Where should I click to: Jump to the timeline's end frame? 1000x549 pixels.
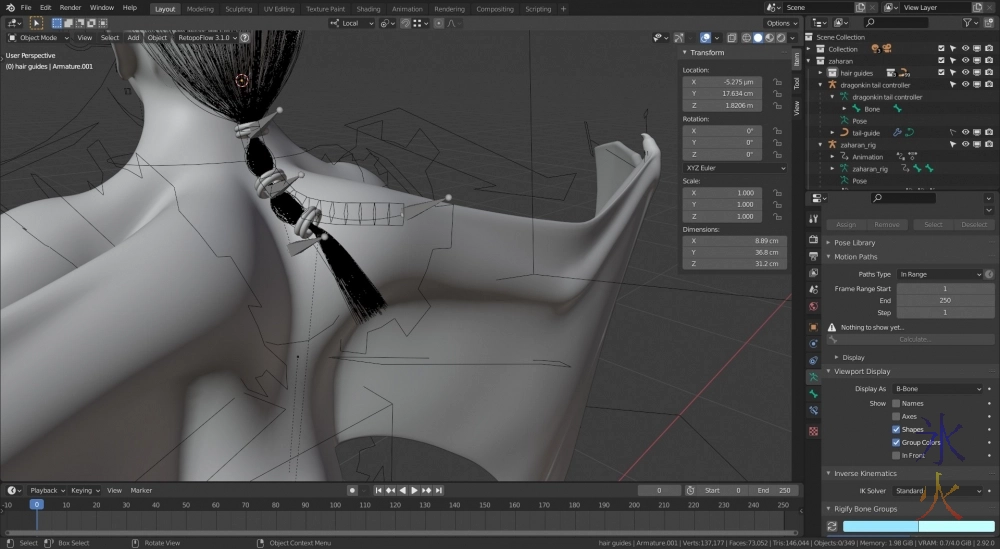(x=438, y=490)
